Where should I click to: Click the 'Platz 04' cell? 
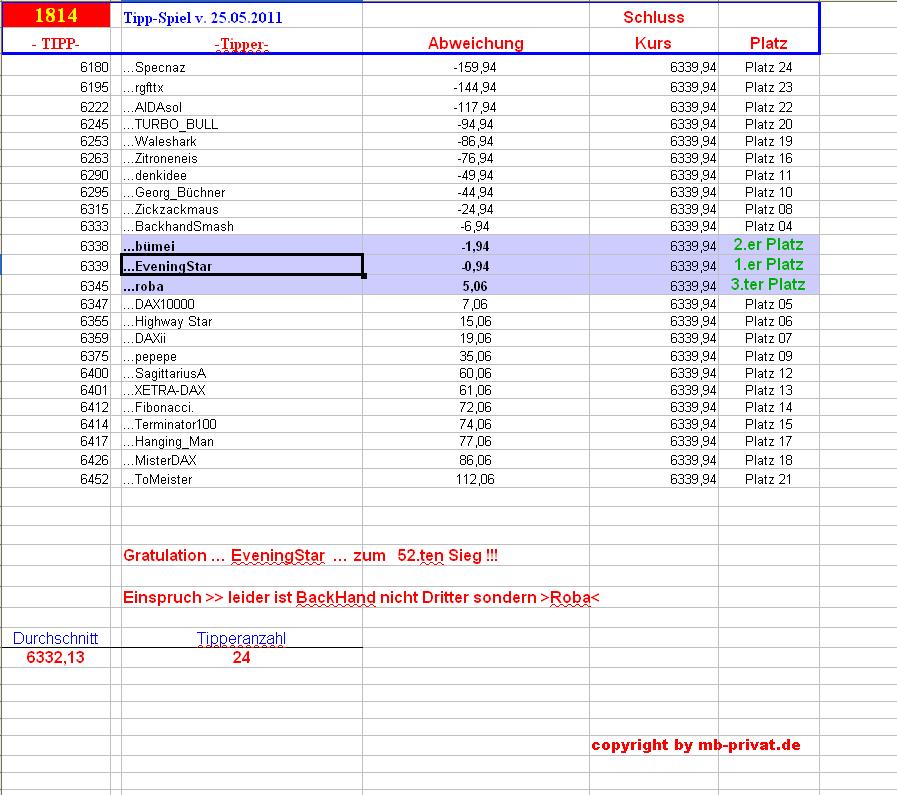(x=768, y=226)
